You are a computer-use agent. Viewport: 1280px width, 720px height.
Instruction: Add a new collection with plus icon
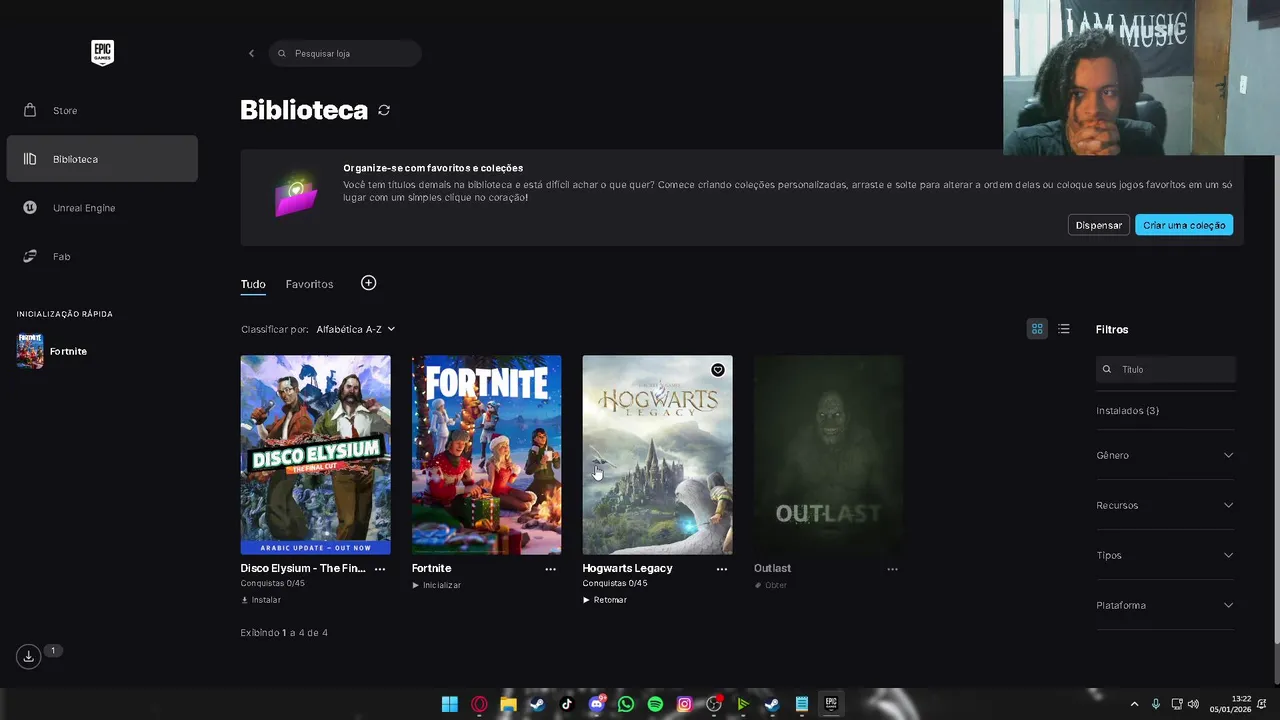368,283
